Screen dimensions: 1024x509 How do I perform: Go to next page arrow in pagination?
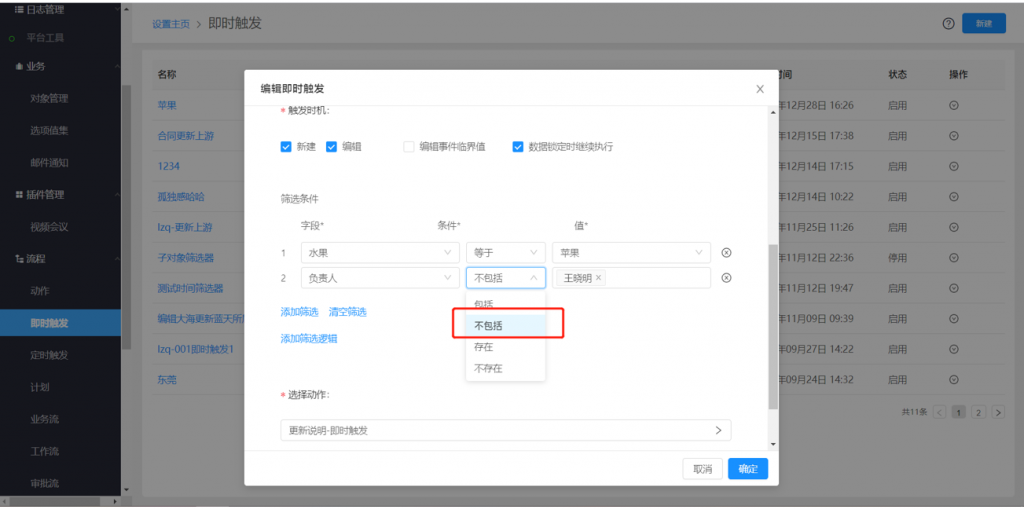click(x=996, y=412)
